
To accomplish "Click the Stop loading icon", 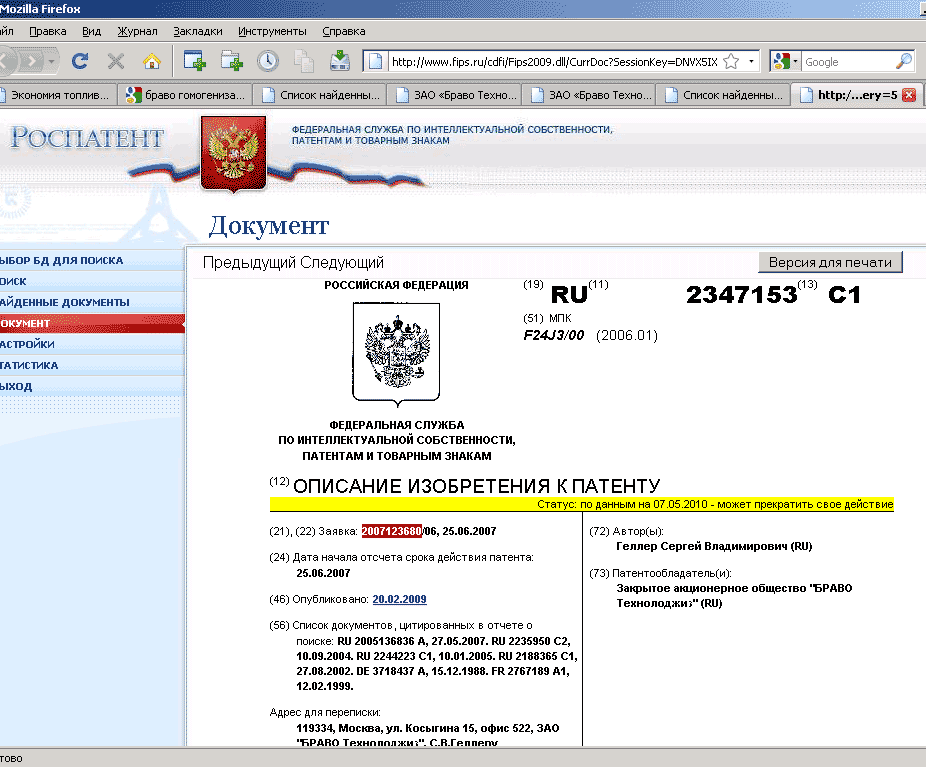I will (x=116, y=61).
